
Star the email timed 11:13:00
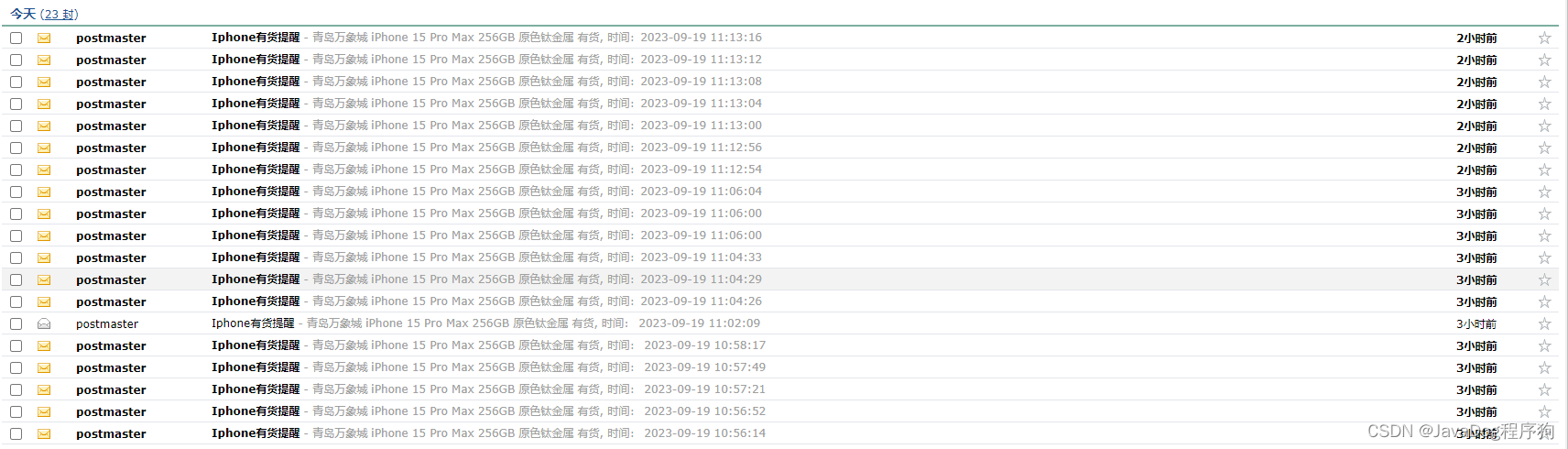1544,126
